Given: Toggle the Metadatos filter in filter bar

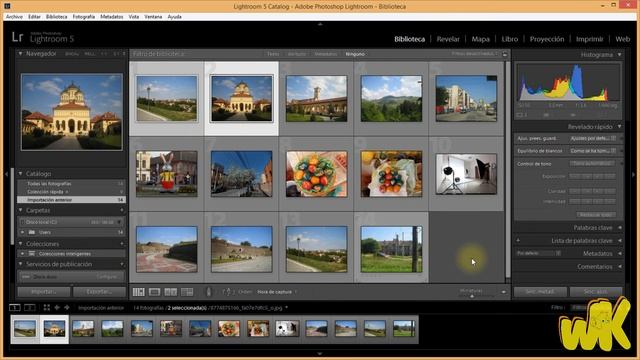Looking at the screenshot, I should tap(326, 54).
